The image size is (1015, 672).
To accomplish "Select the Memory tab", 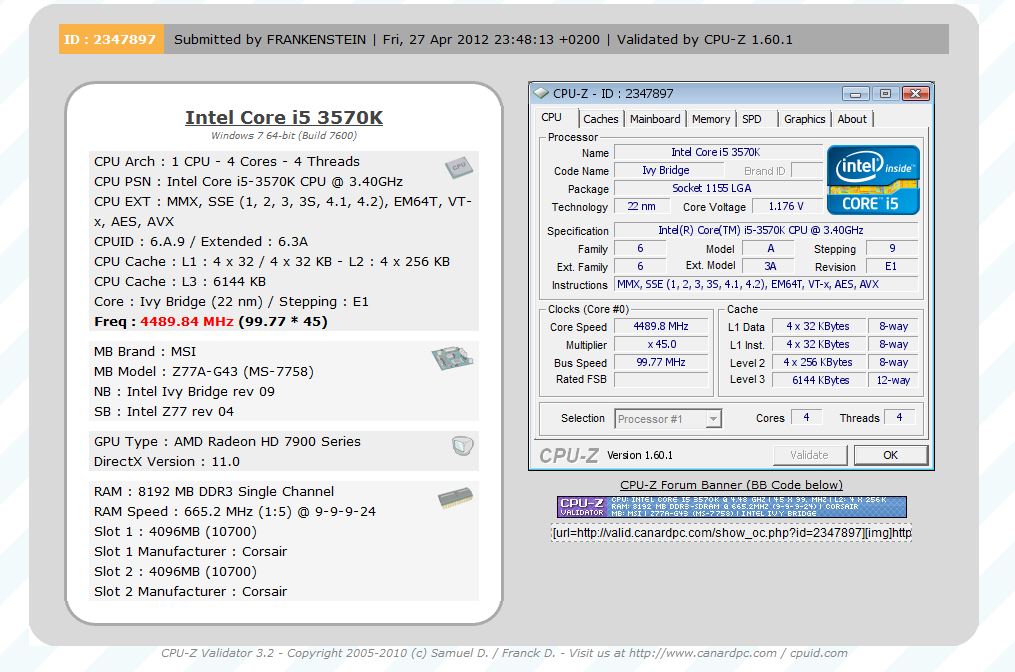I will 711,119.
